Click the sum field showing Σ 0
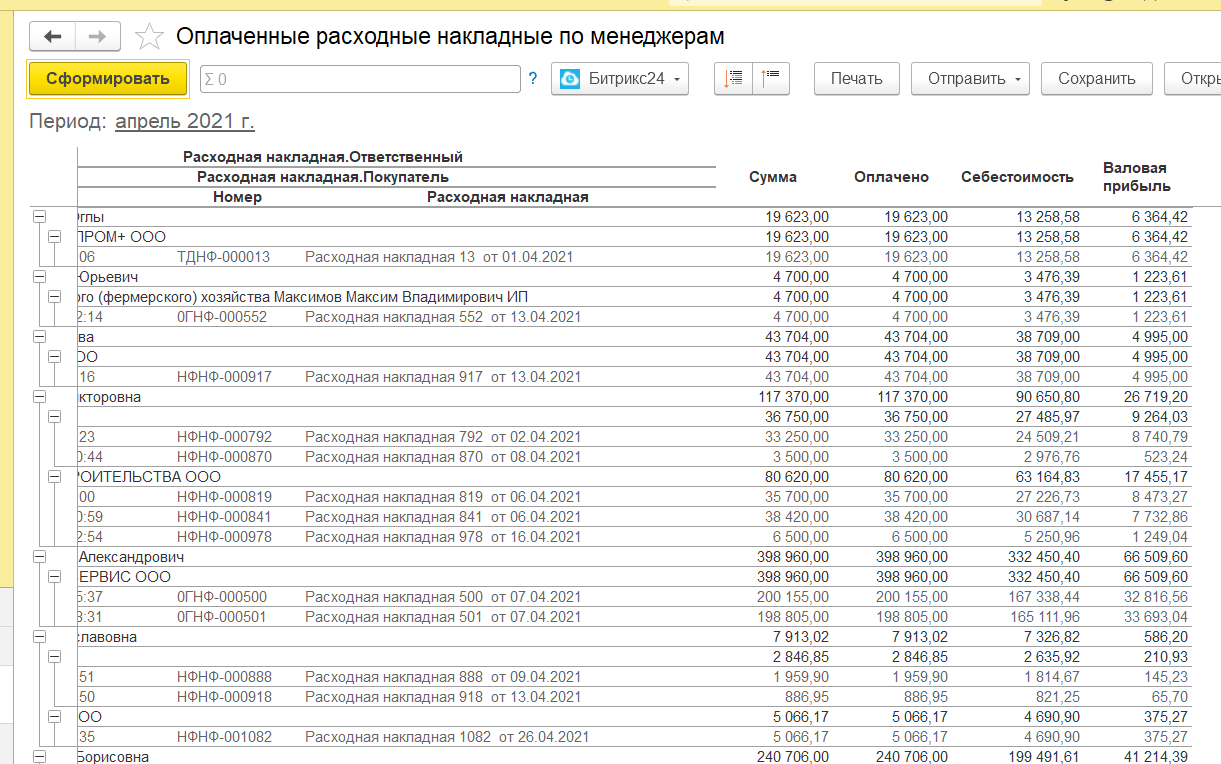1221x764 pixels. [x=360, y=79]
